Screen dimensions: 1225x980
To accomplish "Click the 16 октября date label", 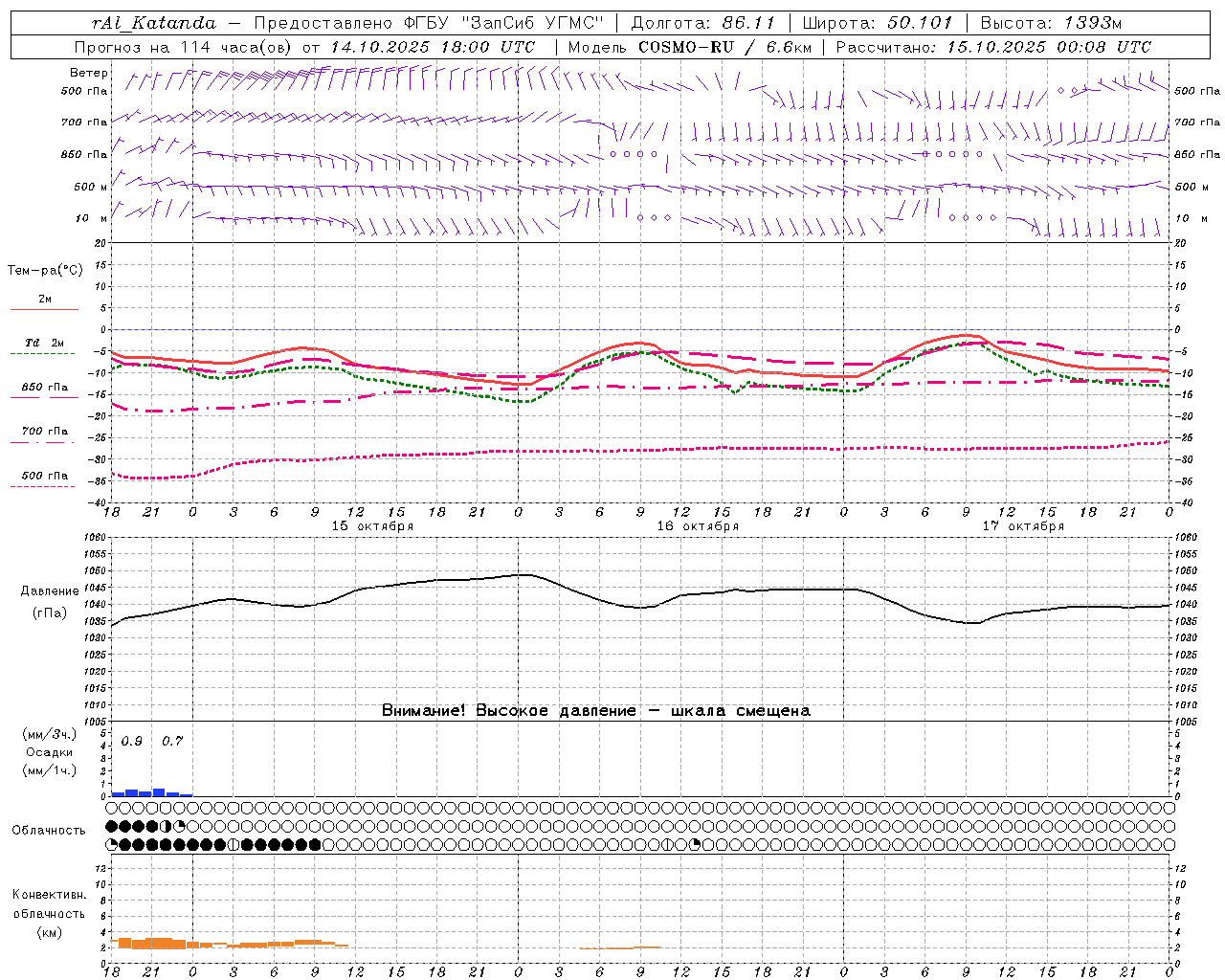I will (698, 526).
